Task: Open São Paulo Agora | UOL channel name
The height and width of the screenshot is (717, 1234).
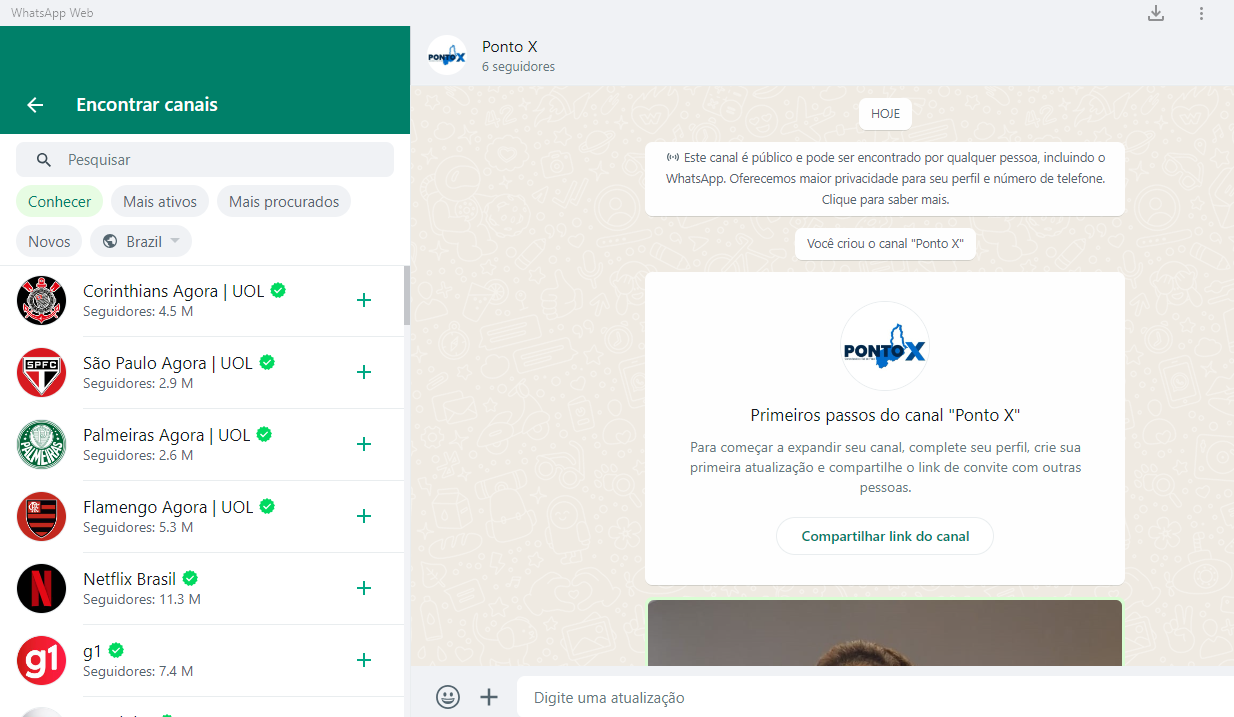Action: click(168, 363)
